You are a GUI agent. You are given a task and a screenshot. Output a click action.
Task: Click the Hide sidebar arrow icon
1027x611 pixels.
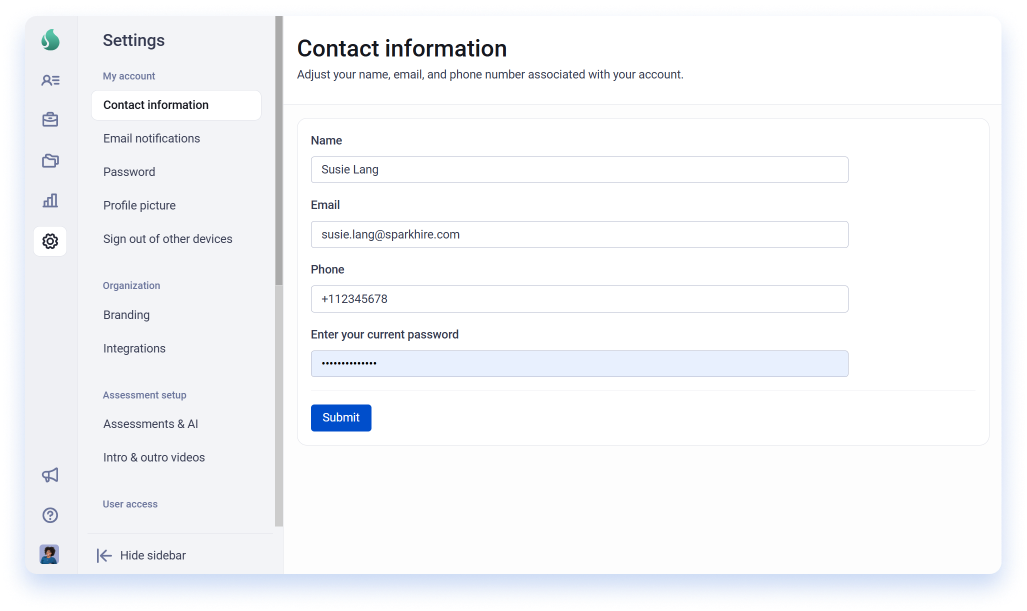104,556
